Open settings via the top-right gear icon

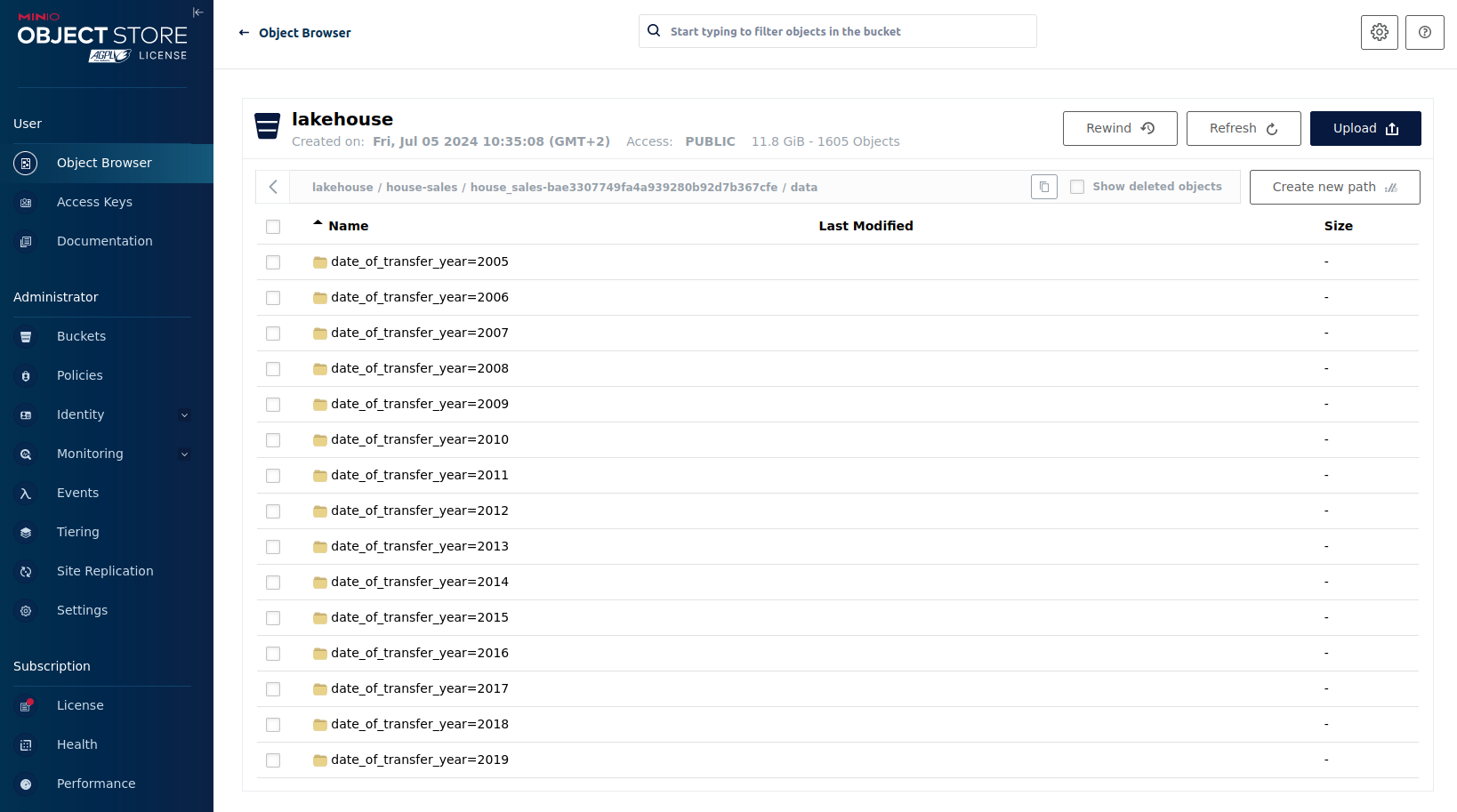tap(1379, 32)
